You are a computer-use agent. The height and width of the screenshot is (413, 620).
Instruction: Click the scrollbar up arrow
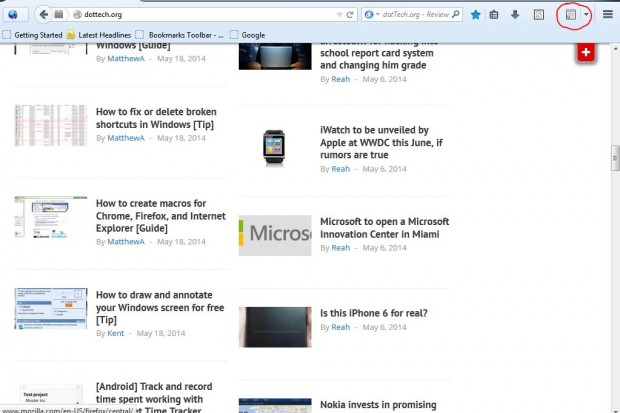click(615, 49)
